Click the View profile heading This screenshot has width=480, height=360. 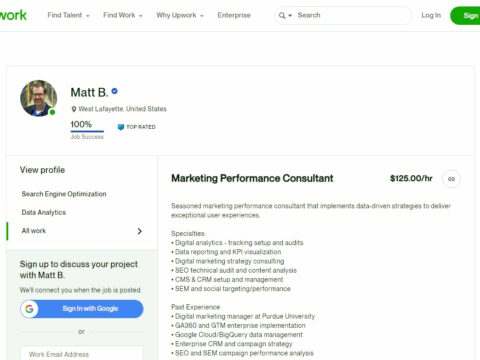[x=42, y=170]
